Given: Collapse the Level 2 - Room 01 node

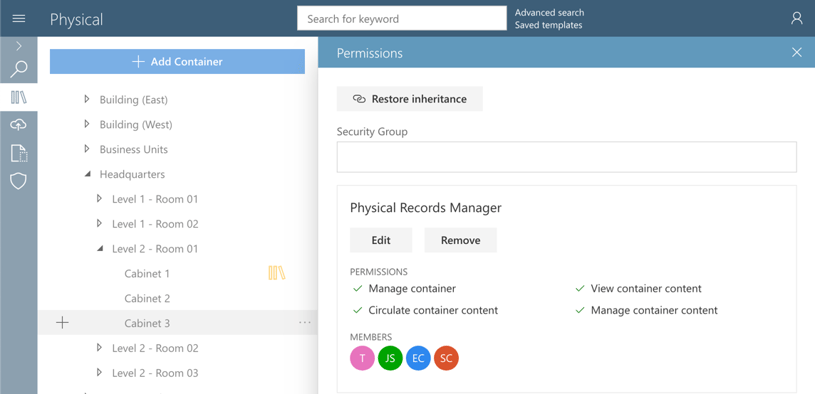Looking at the screenshot, I should click(x=100, y=249).
